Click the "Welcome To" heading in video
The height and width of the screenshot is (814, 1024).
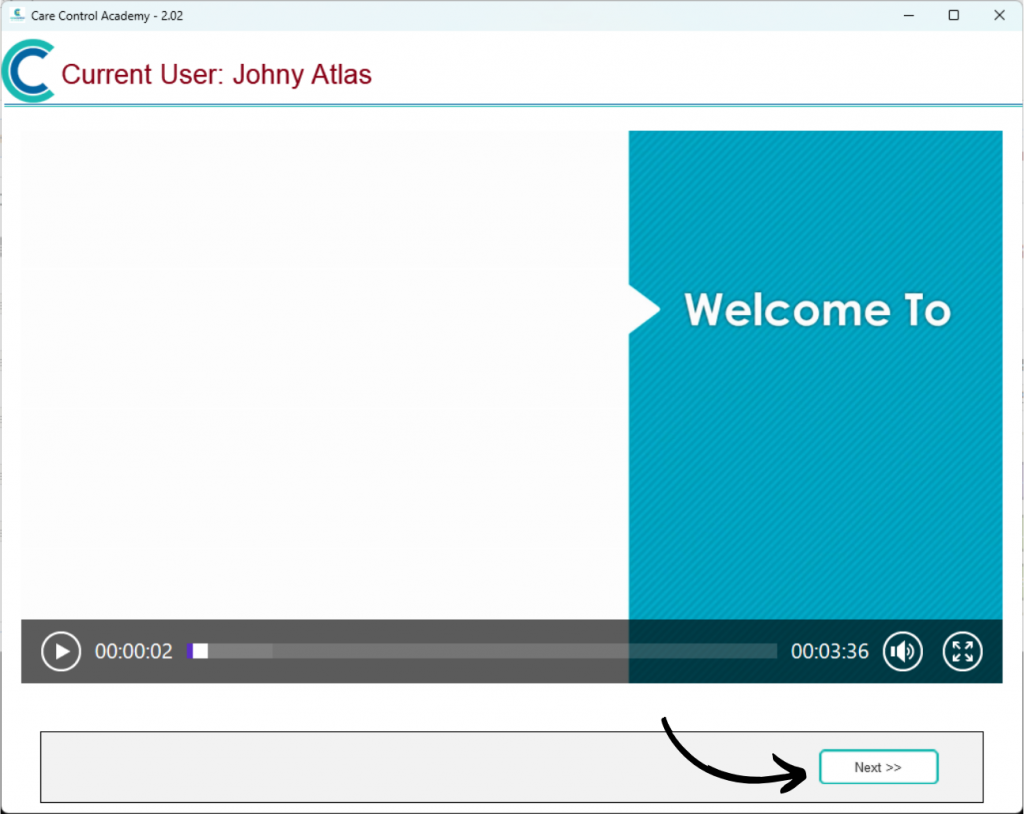(x=817, y=310)
